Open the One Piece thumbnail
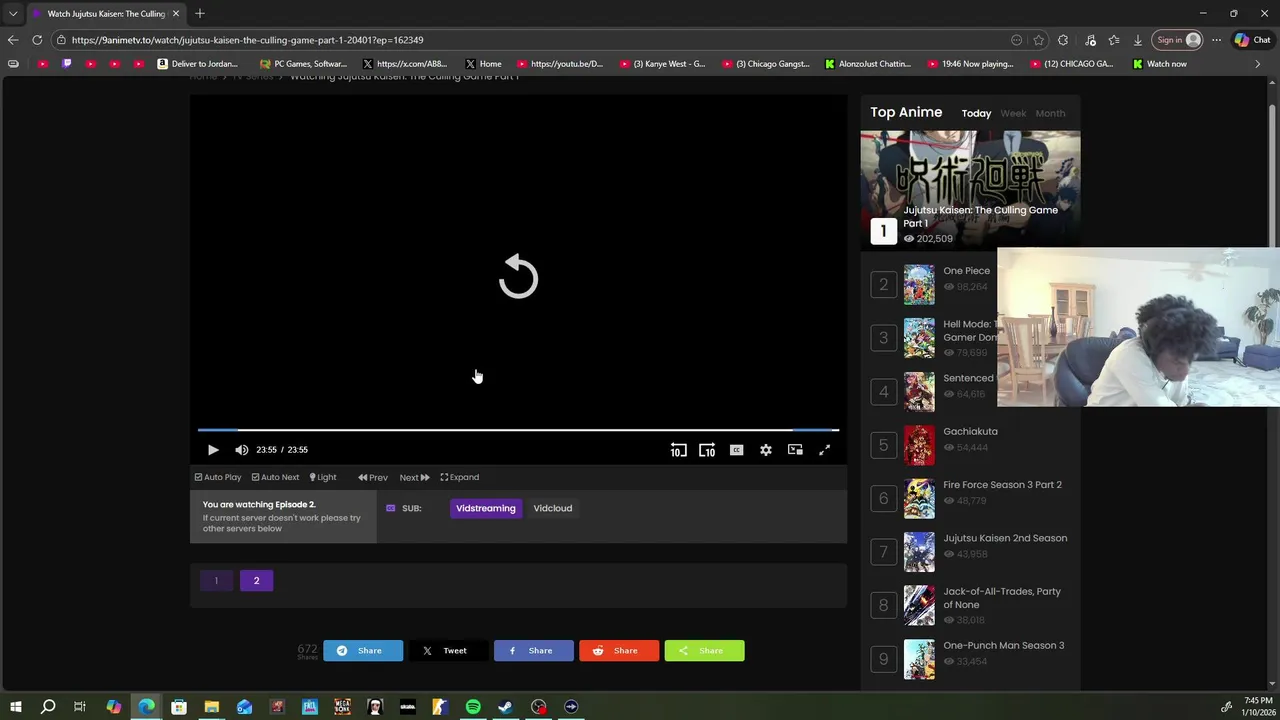The height and width of the screenshot is (720, 1280). click(919, 284)
